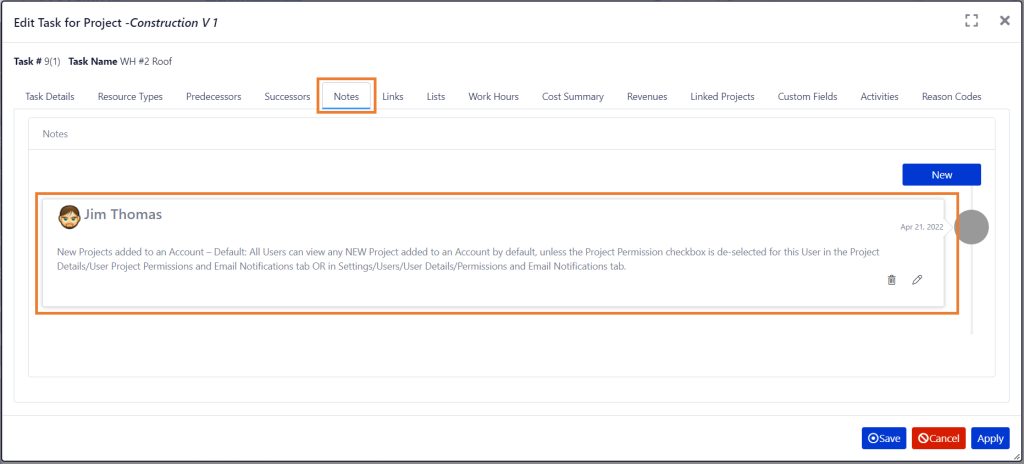This screenshot has height=464, width=1024.
Task: Go to Work Hours tab
Action: (x=493, y=97)
